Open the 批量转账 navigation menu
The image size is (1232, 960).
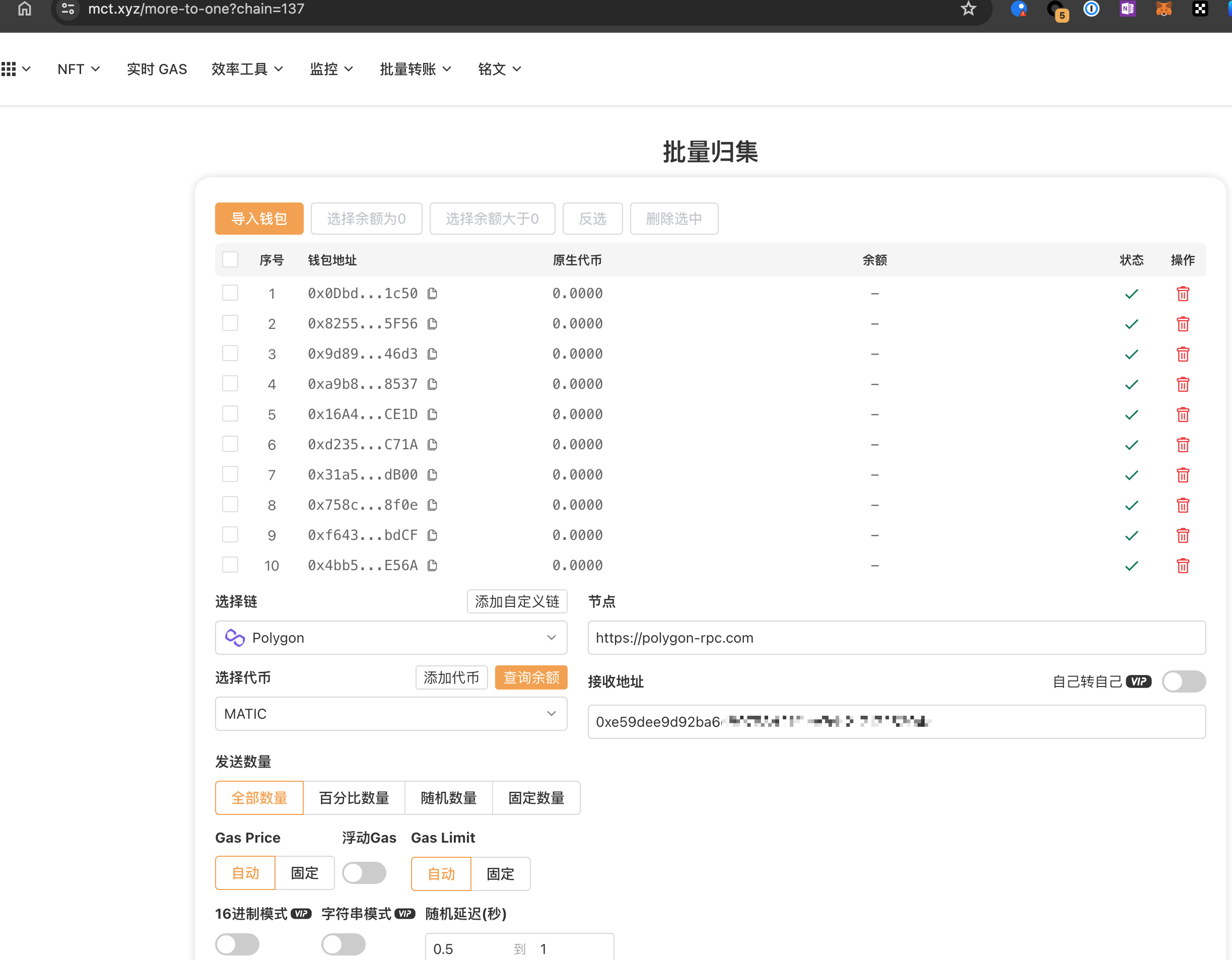tap(415, 69)
